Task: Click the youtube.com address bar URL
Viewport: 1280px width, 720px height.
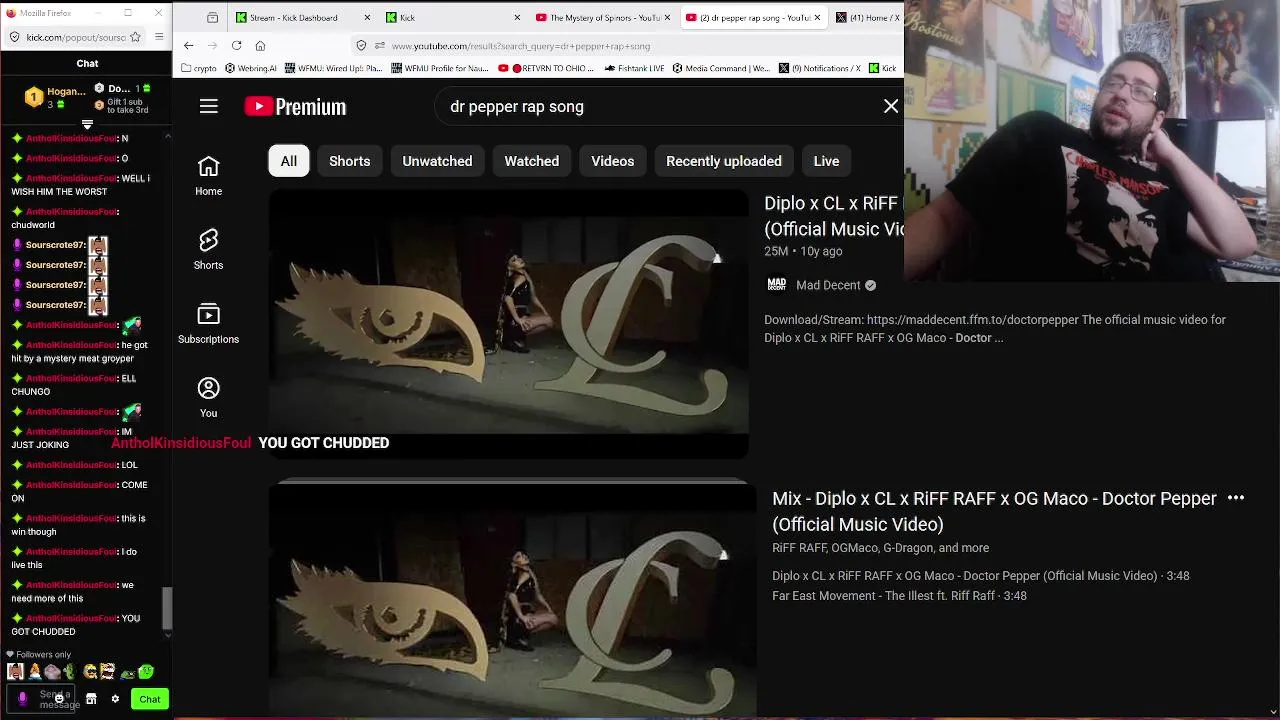Action: [520, 46]
